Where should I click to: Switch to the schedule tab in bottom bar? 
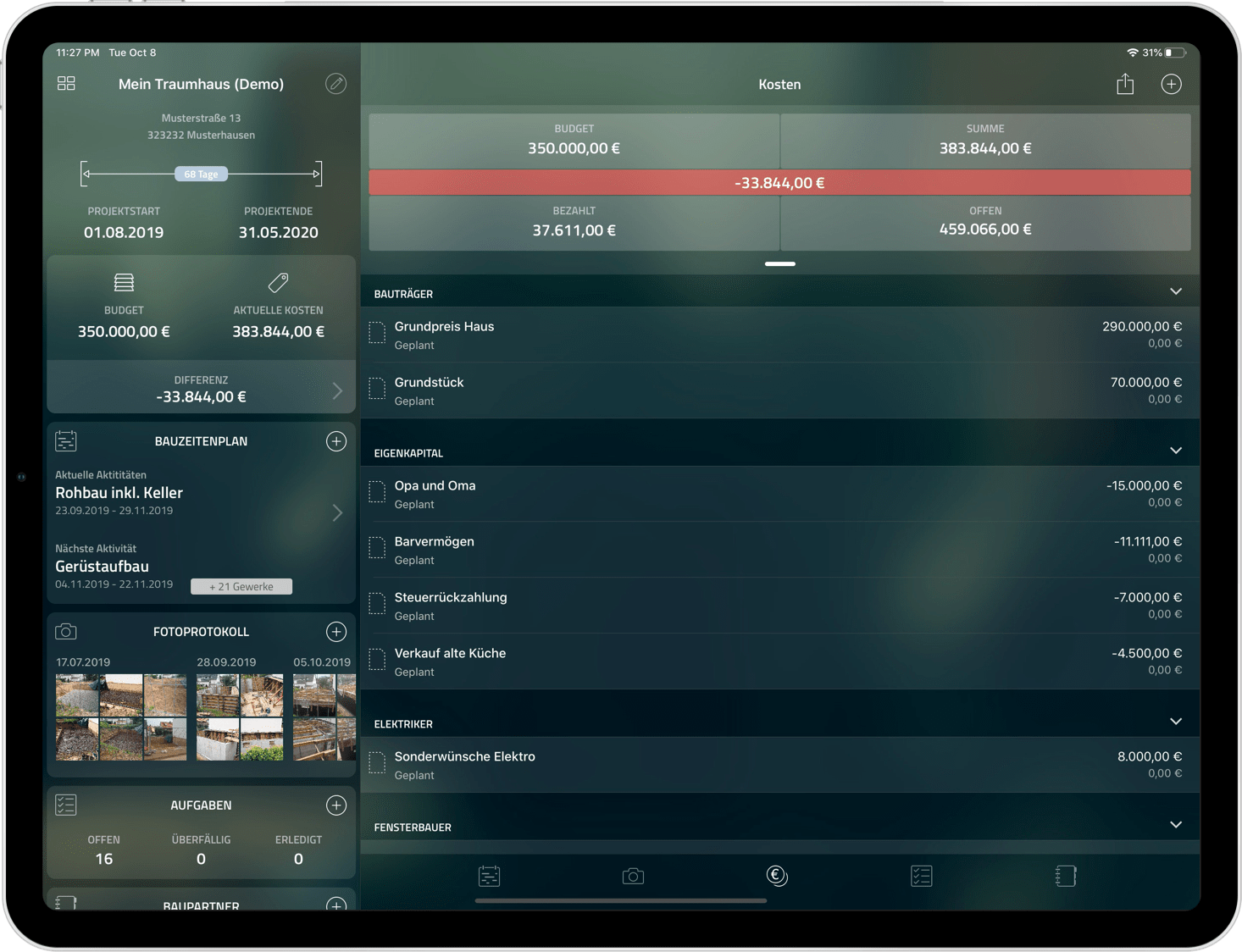pyautogui.click(x=489, y=876)
